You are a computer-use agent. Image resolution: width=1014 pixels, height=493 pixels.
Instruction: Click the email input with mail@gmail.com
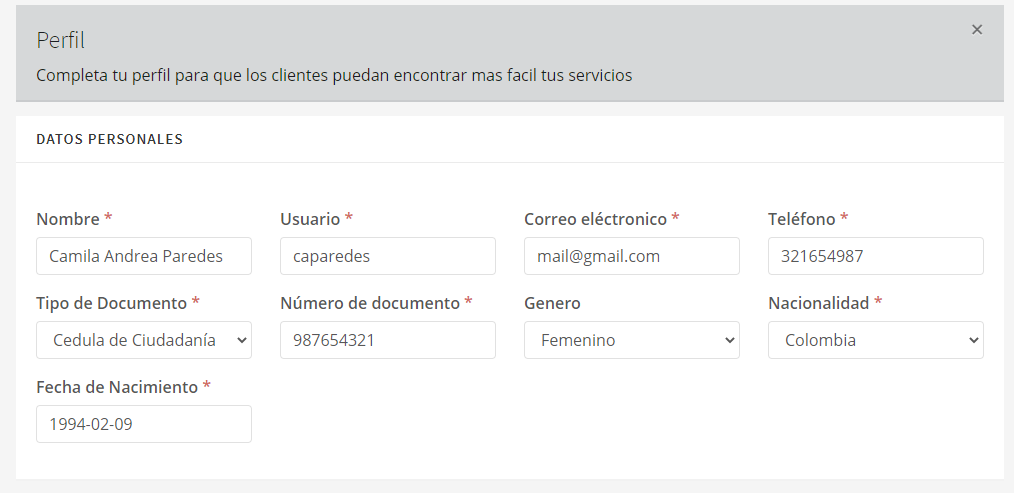point(631,256)
